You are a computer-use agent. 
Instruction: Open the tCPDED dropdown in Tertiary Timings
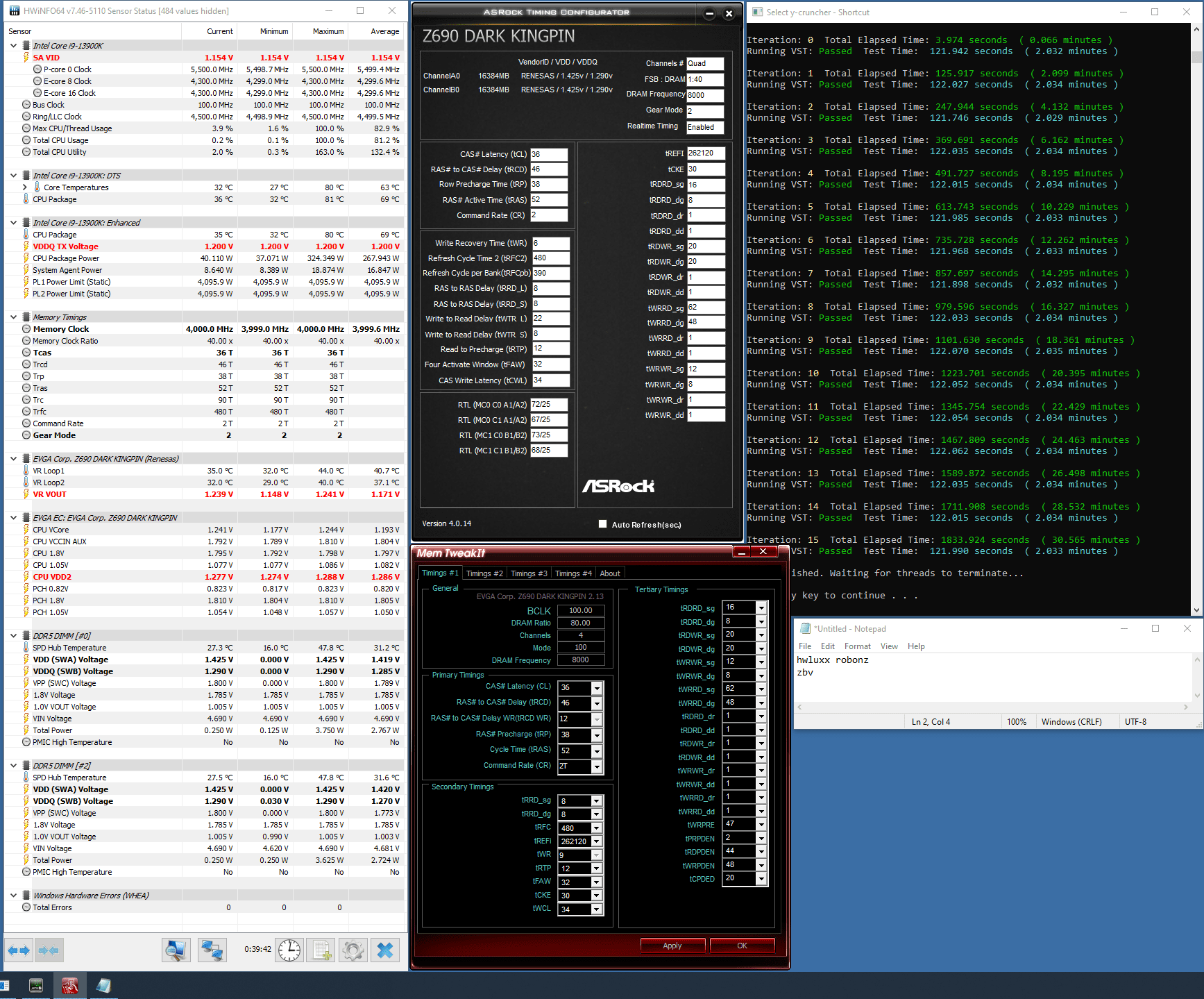point(761,879)
